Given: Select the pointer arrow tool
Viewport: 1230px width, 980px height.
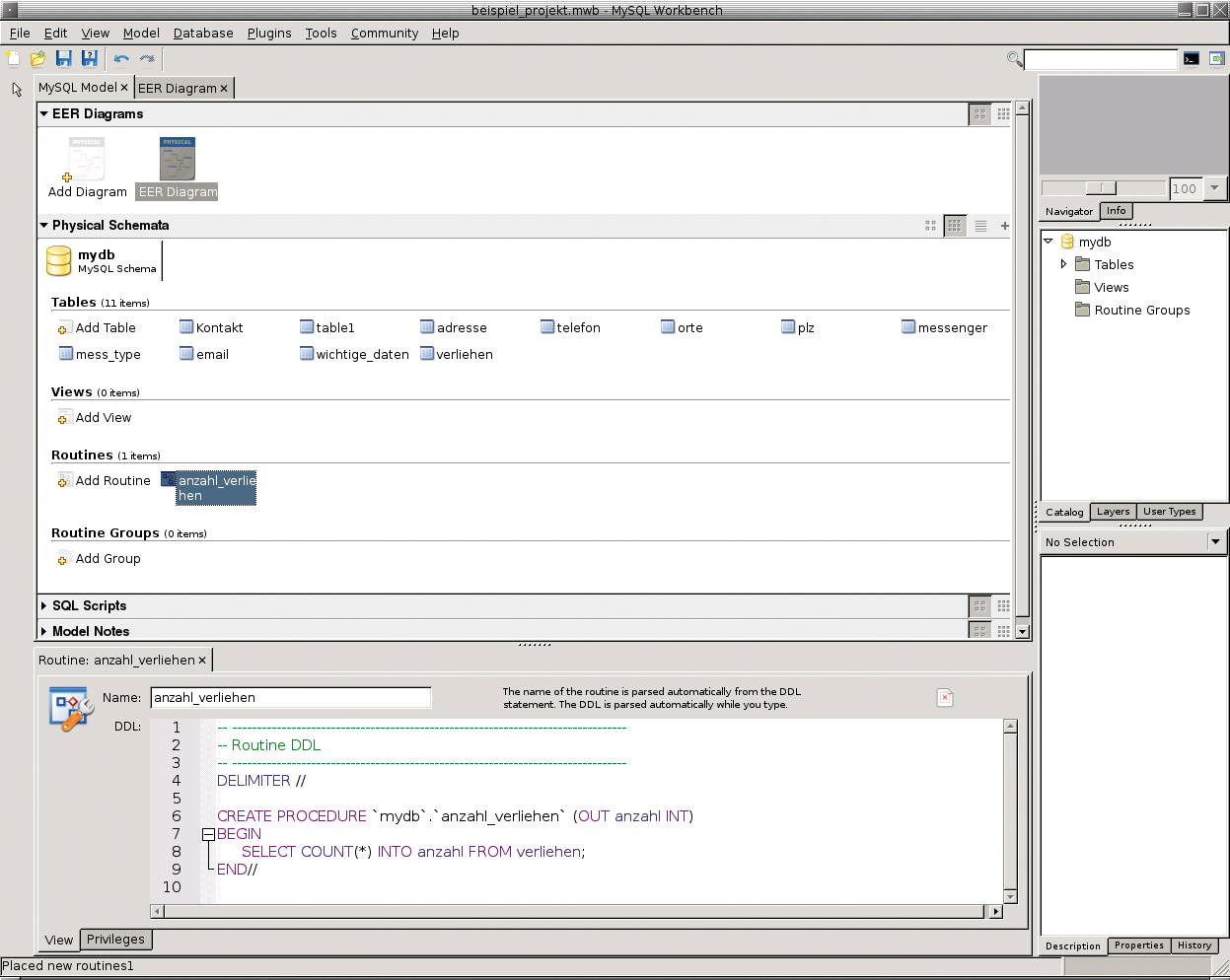Looking at the screenshot, I should [x=17, y=90].
